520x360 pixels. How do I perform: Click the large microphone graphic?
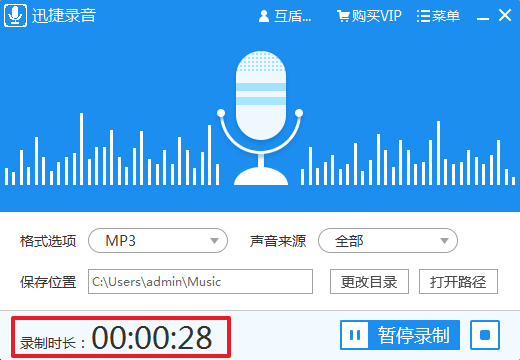pos(261,118)
